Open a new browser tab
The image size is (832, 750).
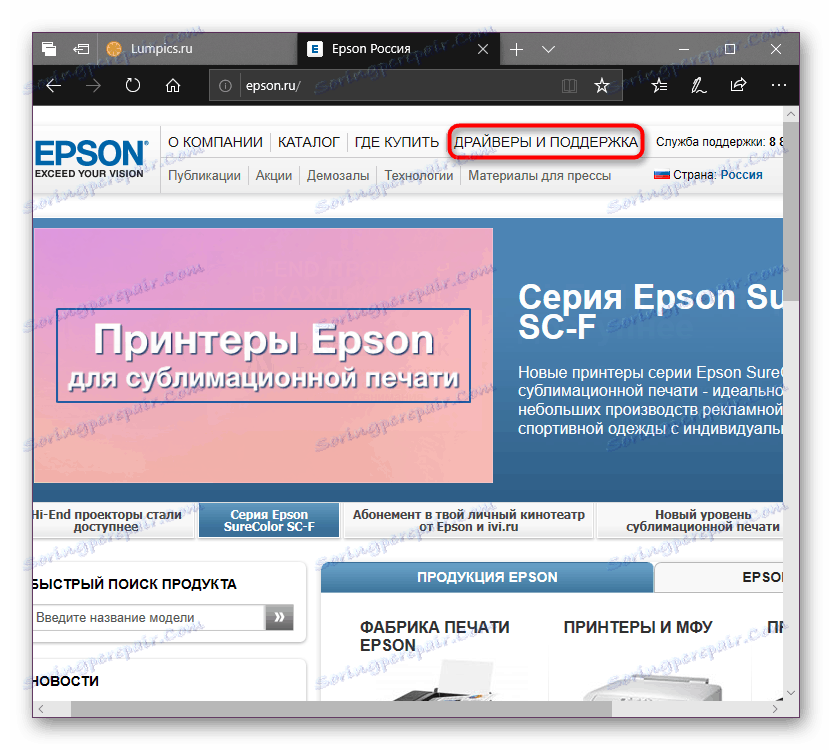pyautogui.click(x=515, y=48)
